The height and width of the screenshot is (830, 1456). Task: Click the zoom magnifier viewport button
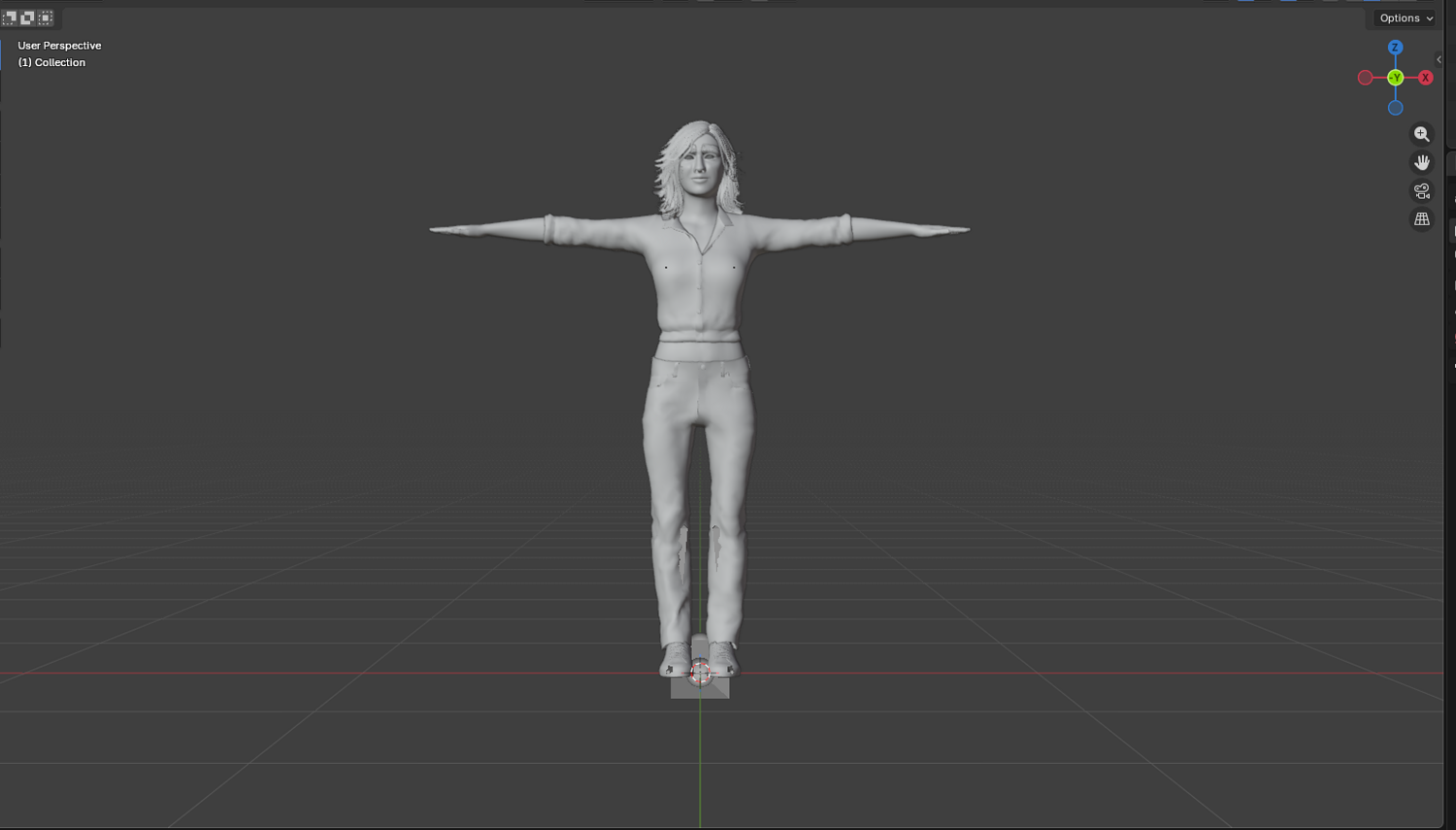(x=1422, y=134)
